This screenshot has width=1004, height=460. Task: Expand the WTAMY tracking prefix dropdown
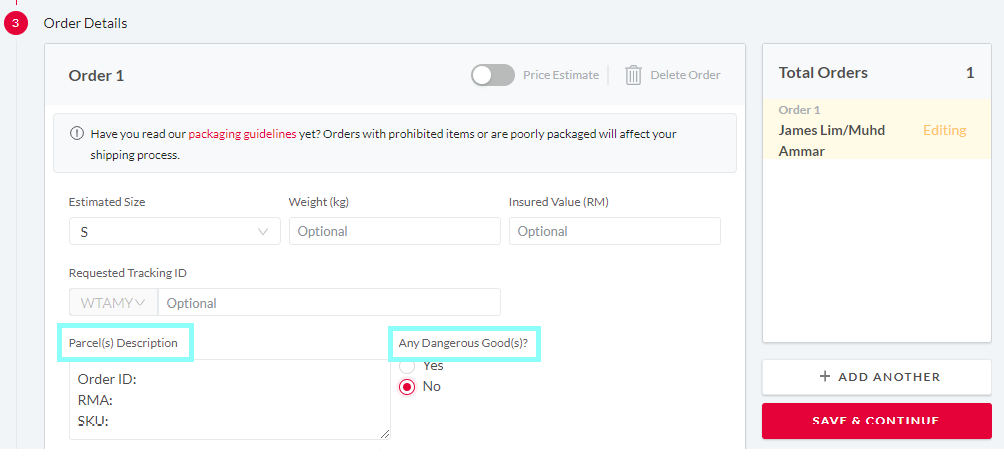[x=113, y=302]
